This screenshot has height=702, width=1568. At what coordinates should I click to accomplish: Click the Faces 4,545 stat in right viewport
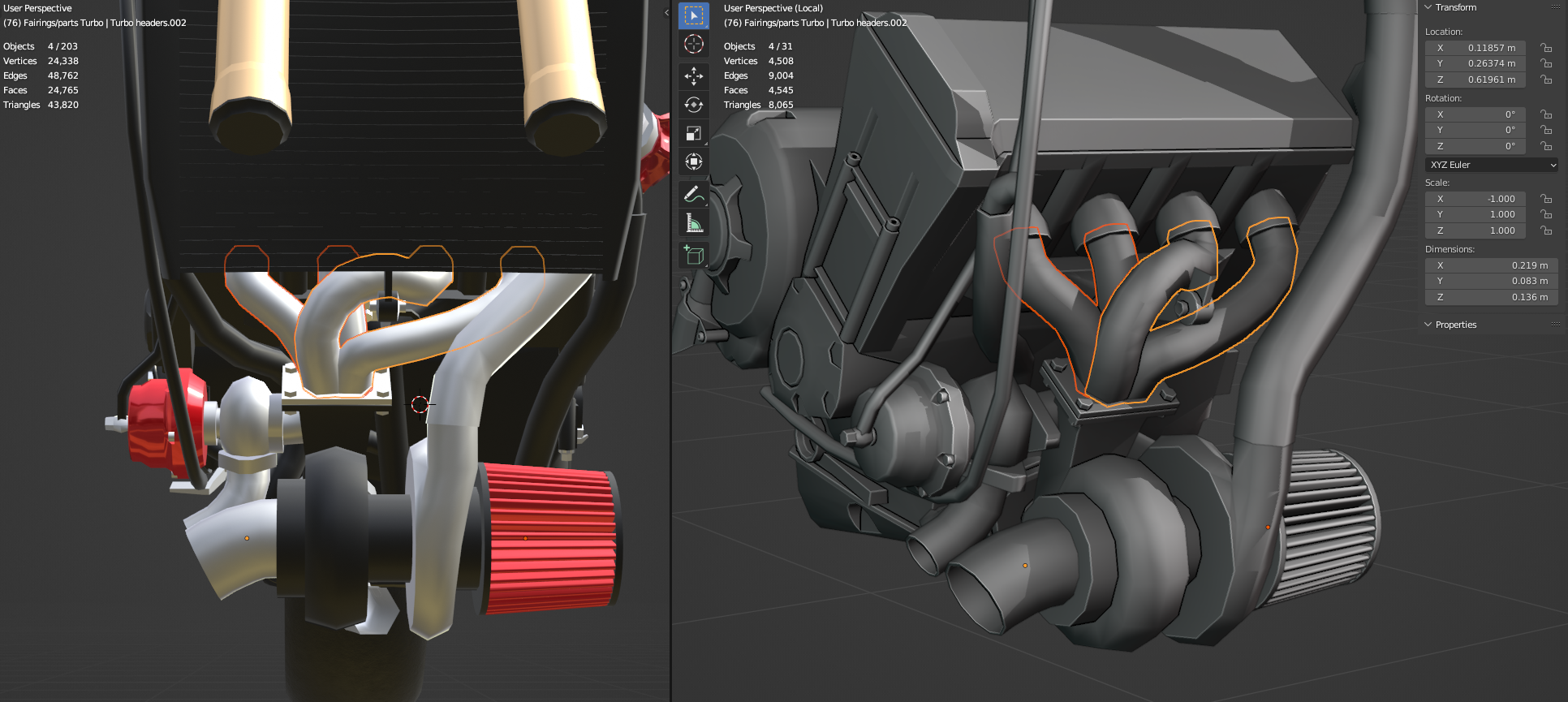(758, 90)
